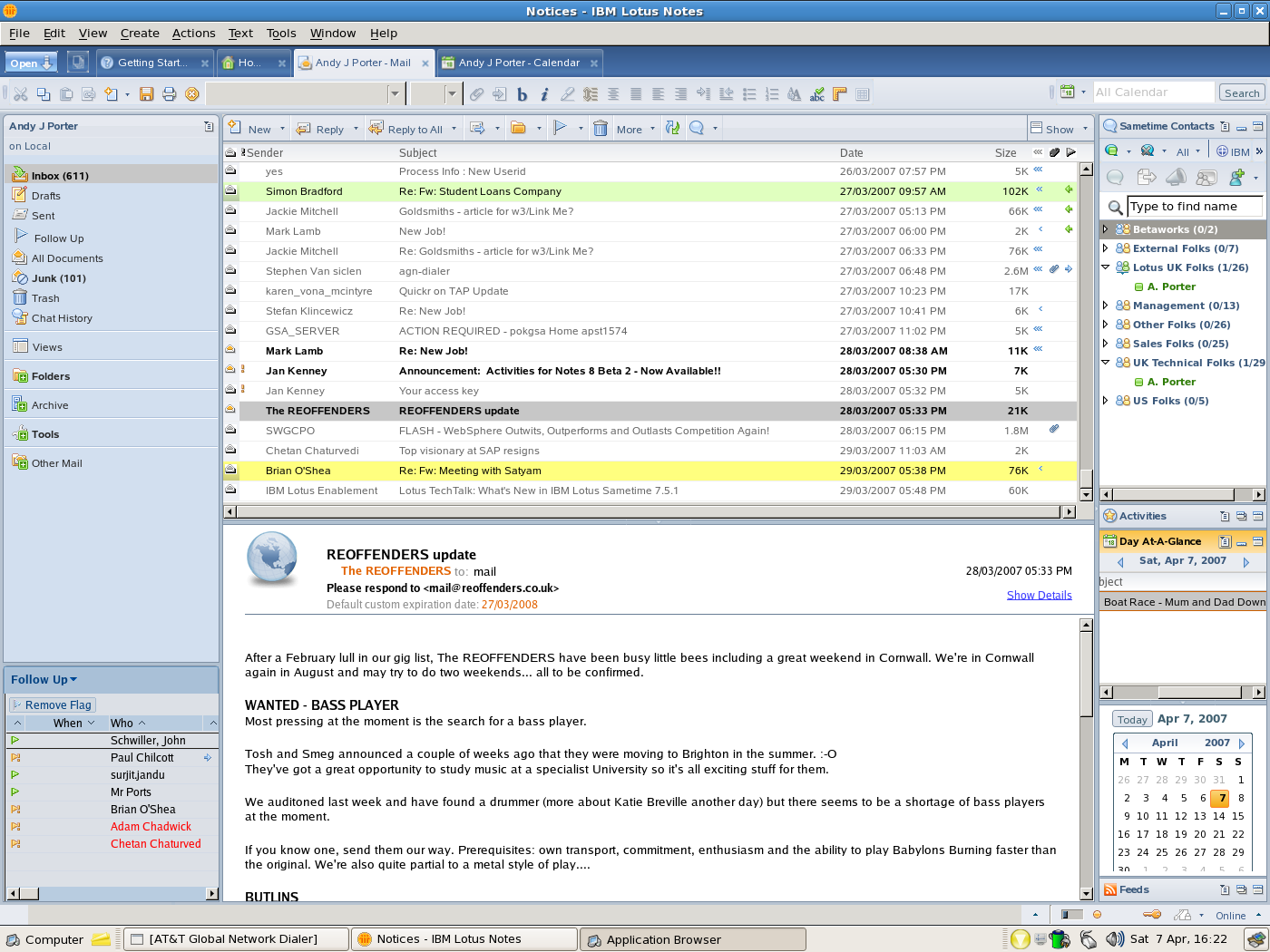Open the Create menu

pos(140,34)
